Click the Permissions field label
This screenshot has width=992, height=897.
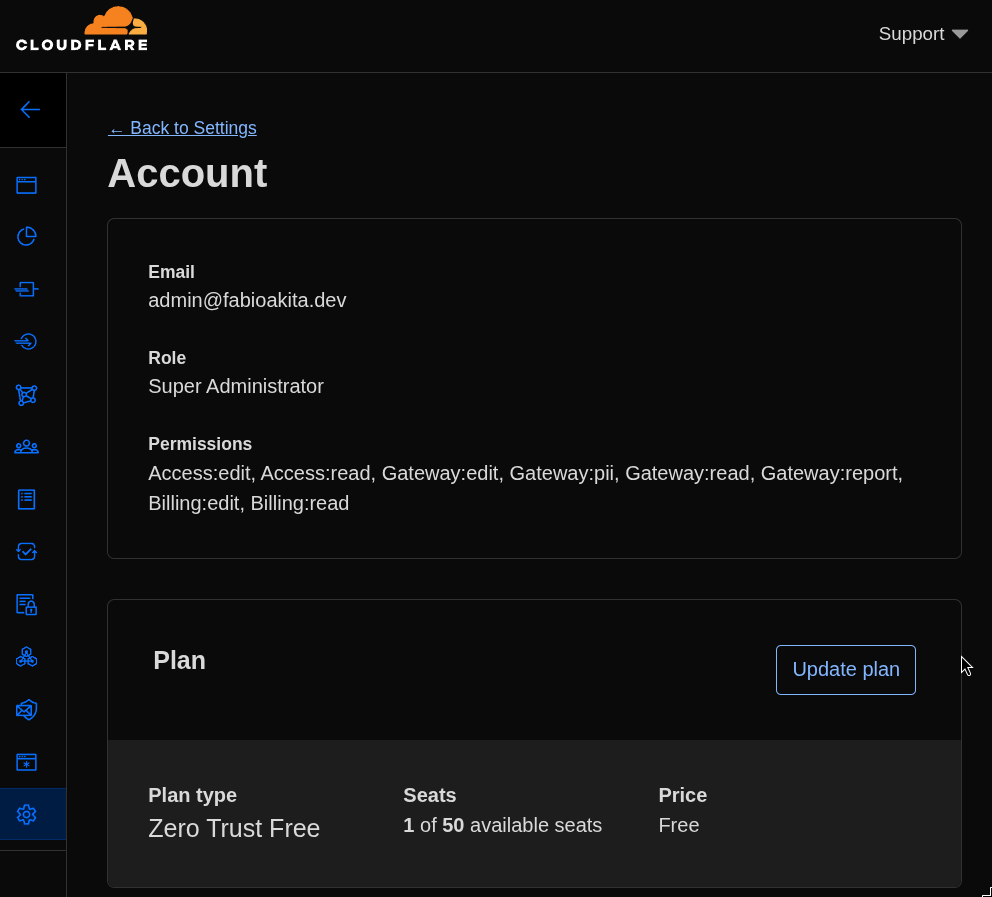[x=200, y=443]
